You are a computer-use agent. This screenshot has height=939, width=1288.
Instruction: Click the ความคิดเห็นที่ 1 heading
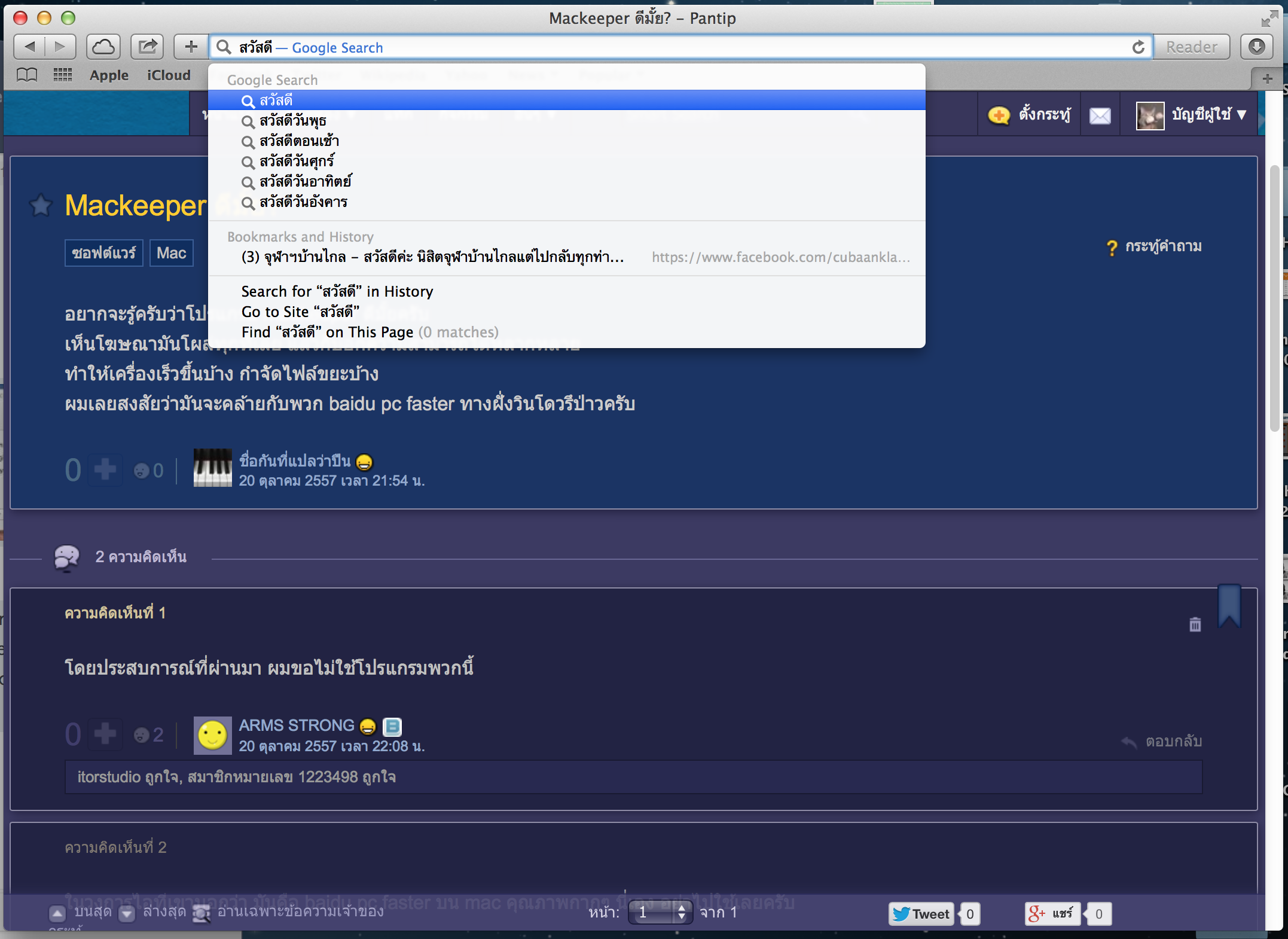(115, 613)
